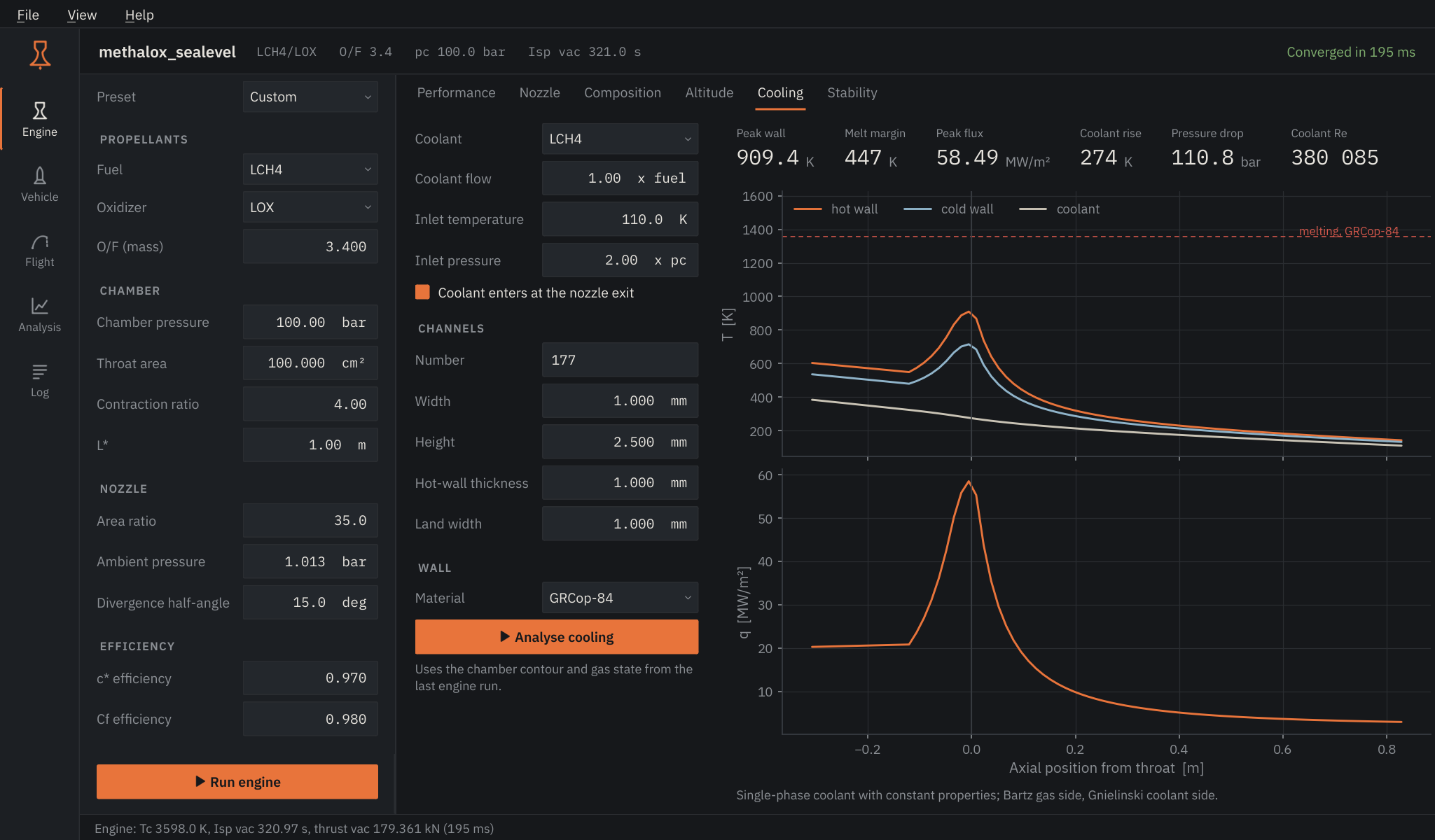Open the Log sidebar section
1435x840 pixels.
pos(40,379)
